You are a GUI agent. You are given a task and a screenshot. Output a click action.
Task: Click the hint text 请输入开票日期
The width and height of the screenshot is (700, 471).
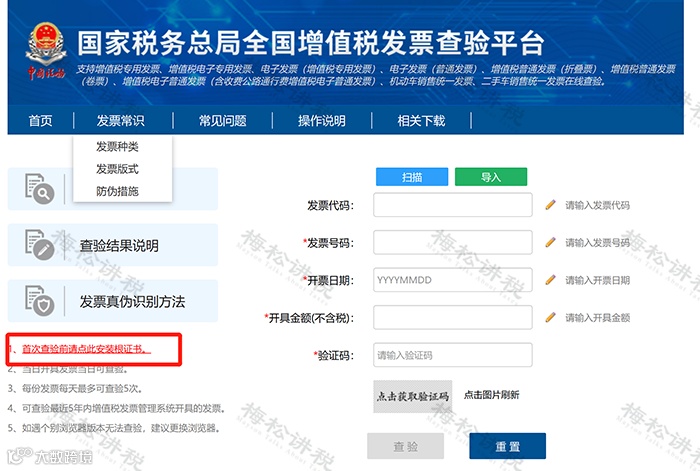coord(597,280)
